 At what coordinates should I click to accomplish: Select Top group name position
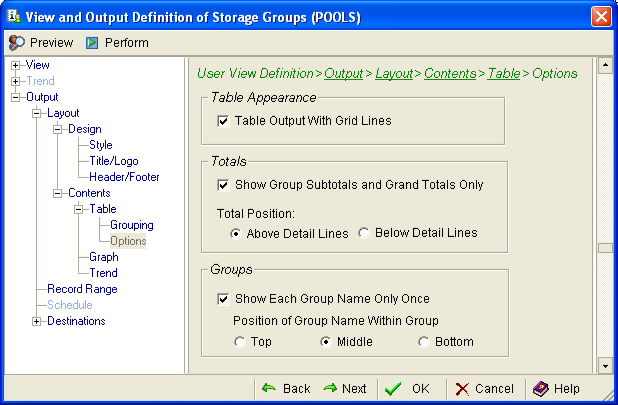[240, 342]
